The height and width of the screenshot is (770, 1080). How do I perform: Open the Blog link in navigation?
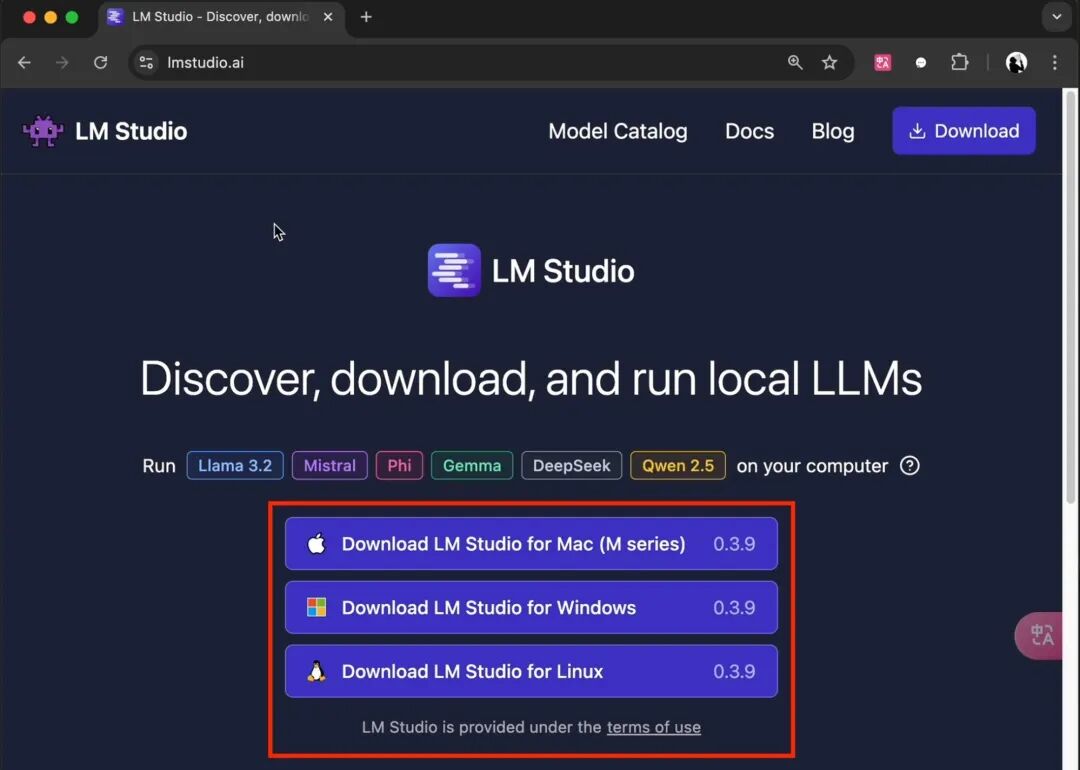coord(833,131)
